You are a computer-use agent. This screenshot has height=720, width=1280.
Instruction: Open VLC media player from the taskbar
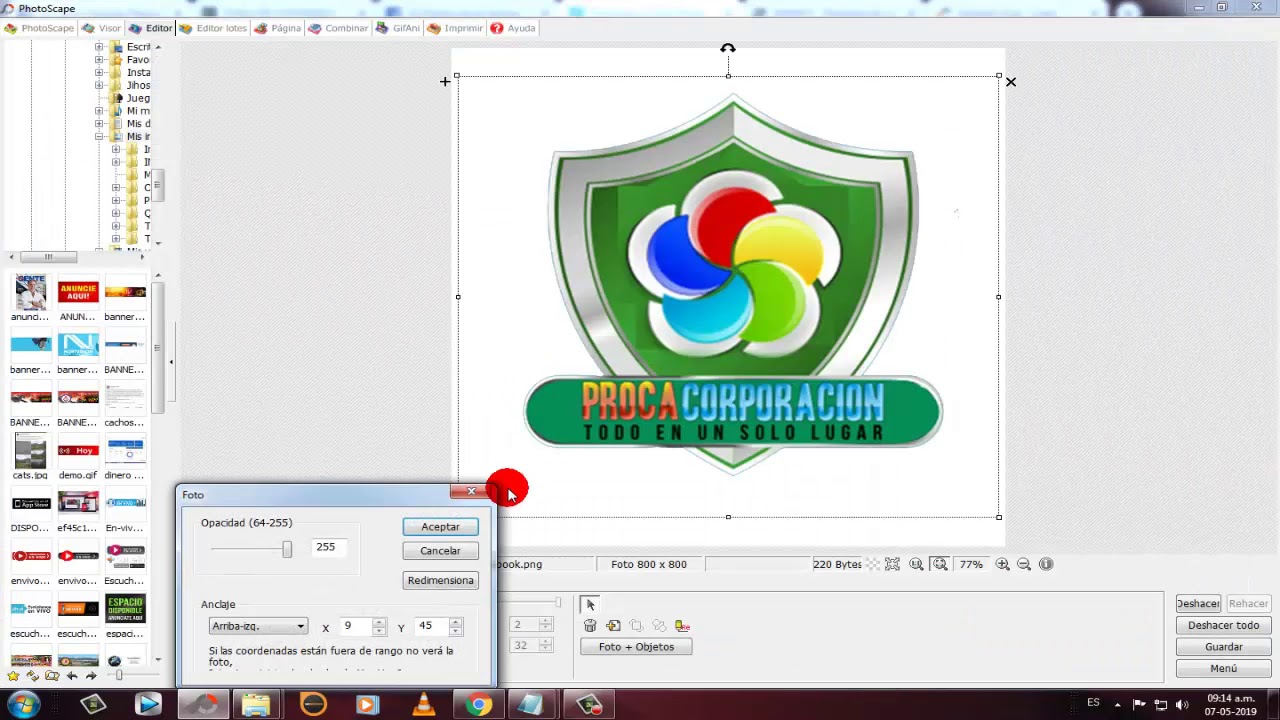coord(424,705)
